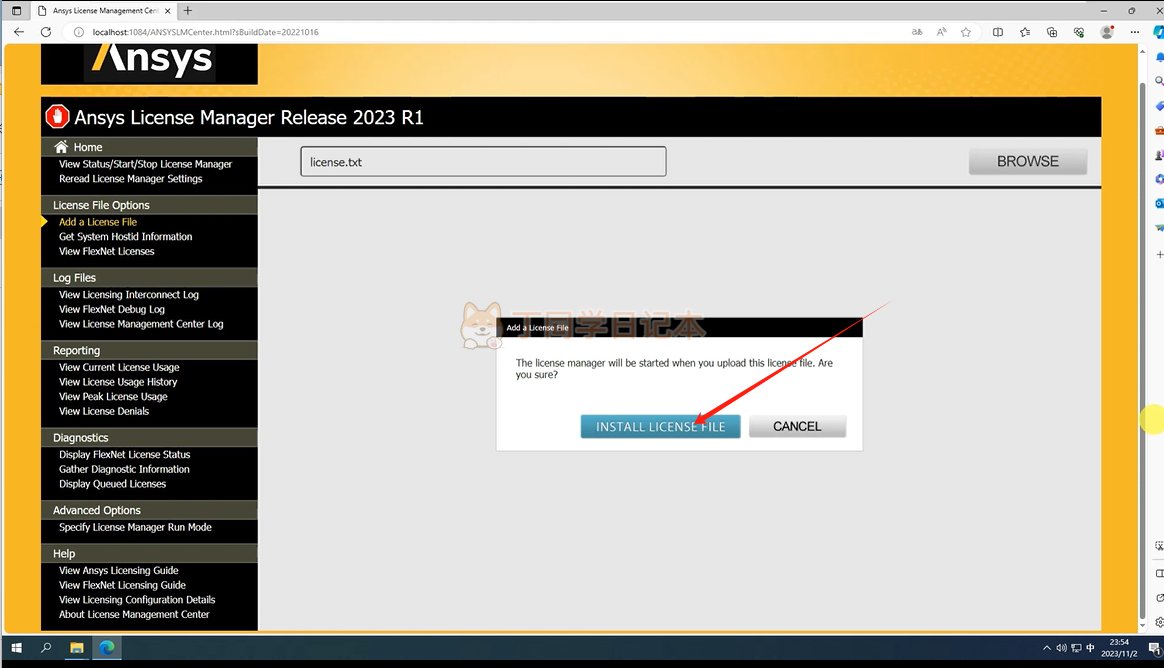Click the Ansys logo banner
The image size is (1164, 668).
(x=149, y=63)
